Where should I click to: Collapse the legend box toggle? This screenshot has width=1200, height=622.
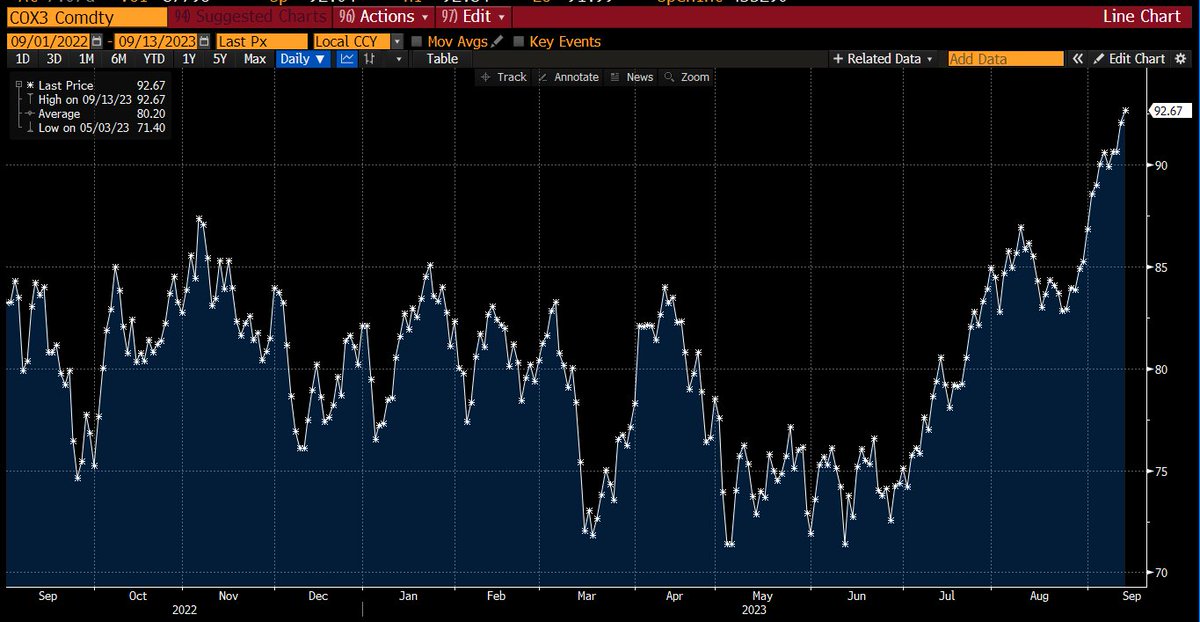tap(20, 86)
